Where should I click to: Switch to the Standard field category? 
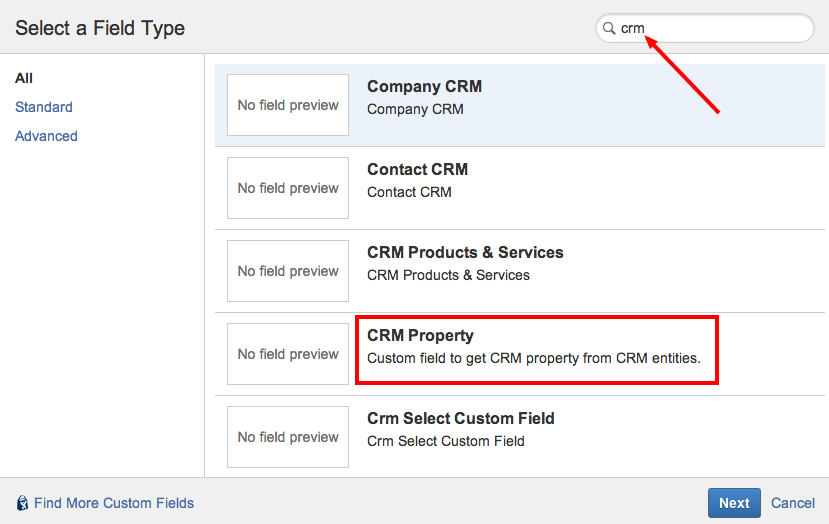pos(44,107)
